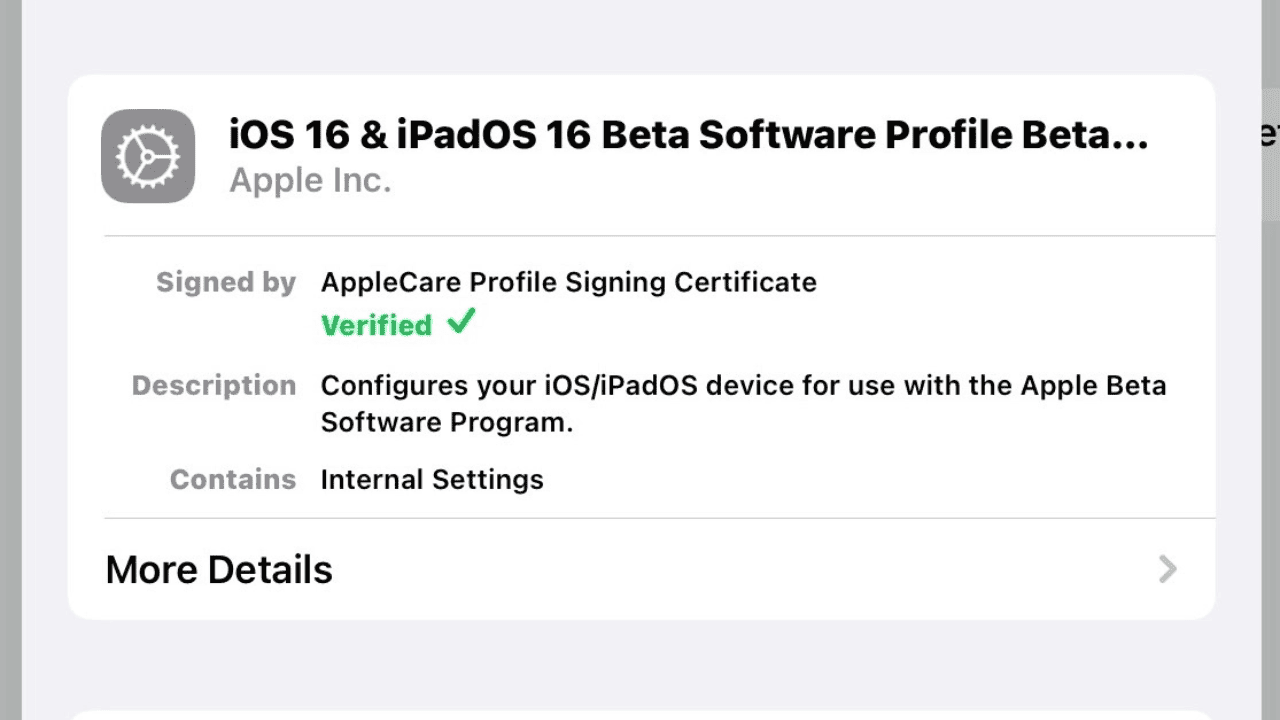This screenshot has width=1280, height=720.
Task: Click the blank area above the profile card
Action: pos(641,36)
